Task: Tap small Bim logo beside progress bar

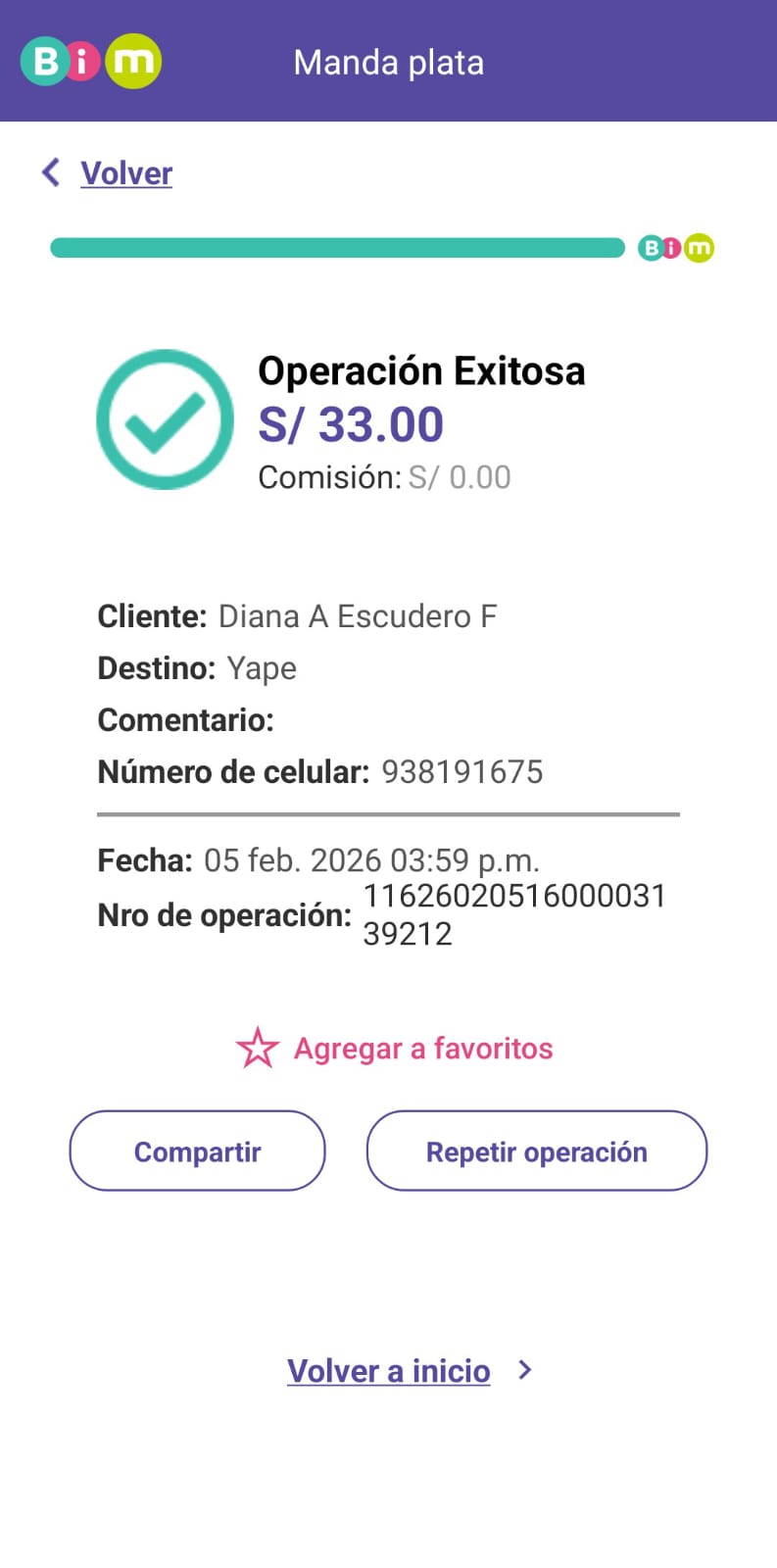Action: click(x=676, y=248)
